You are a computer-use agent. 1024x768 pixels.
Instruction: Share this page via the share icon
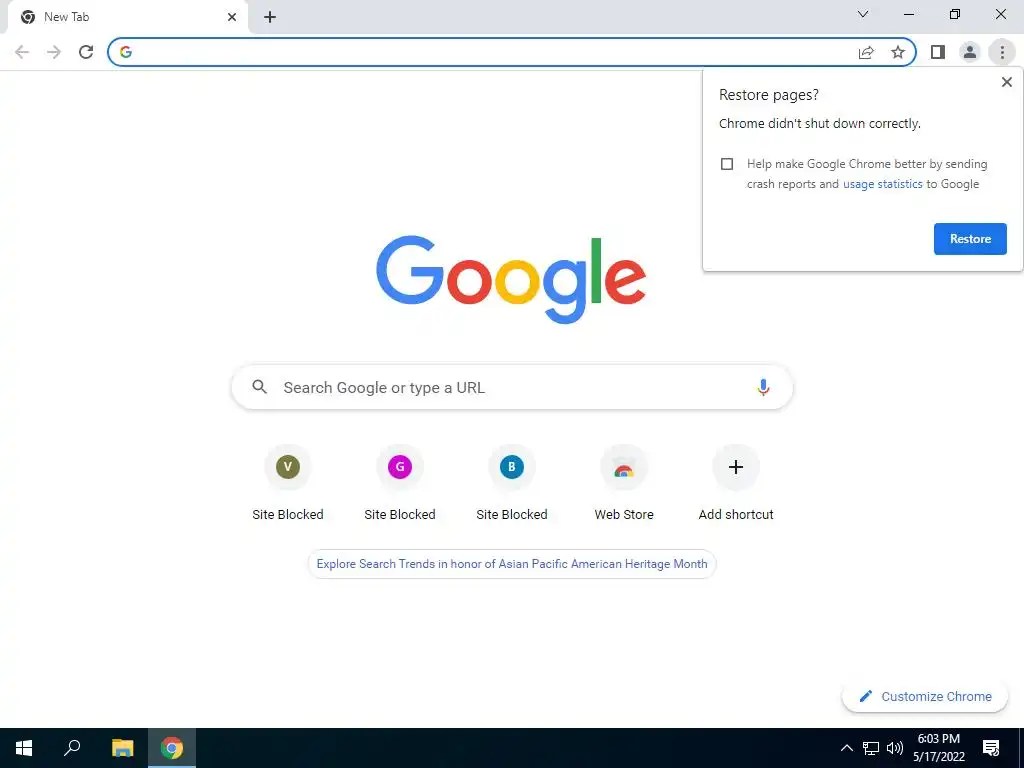[866, 52]
